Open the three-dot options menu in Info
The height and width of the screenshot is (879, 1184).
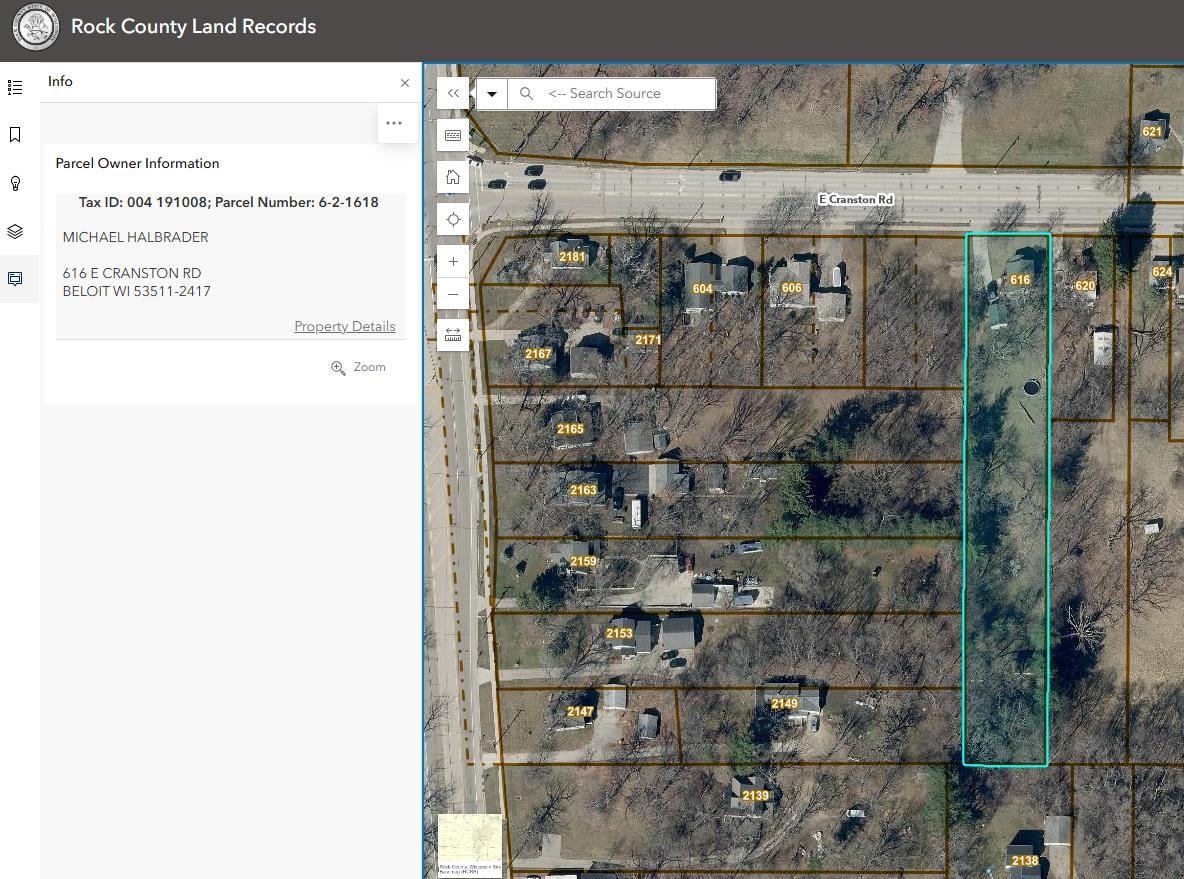tap(394, 123)
